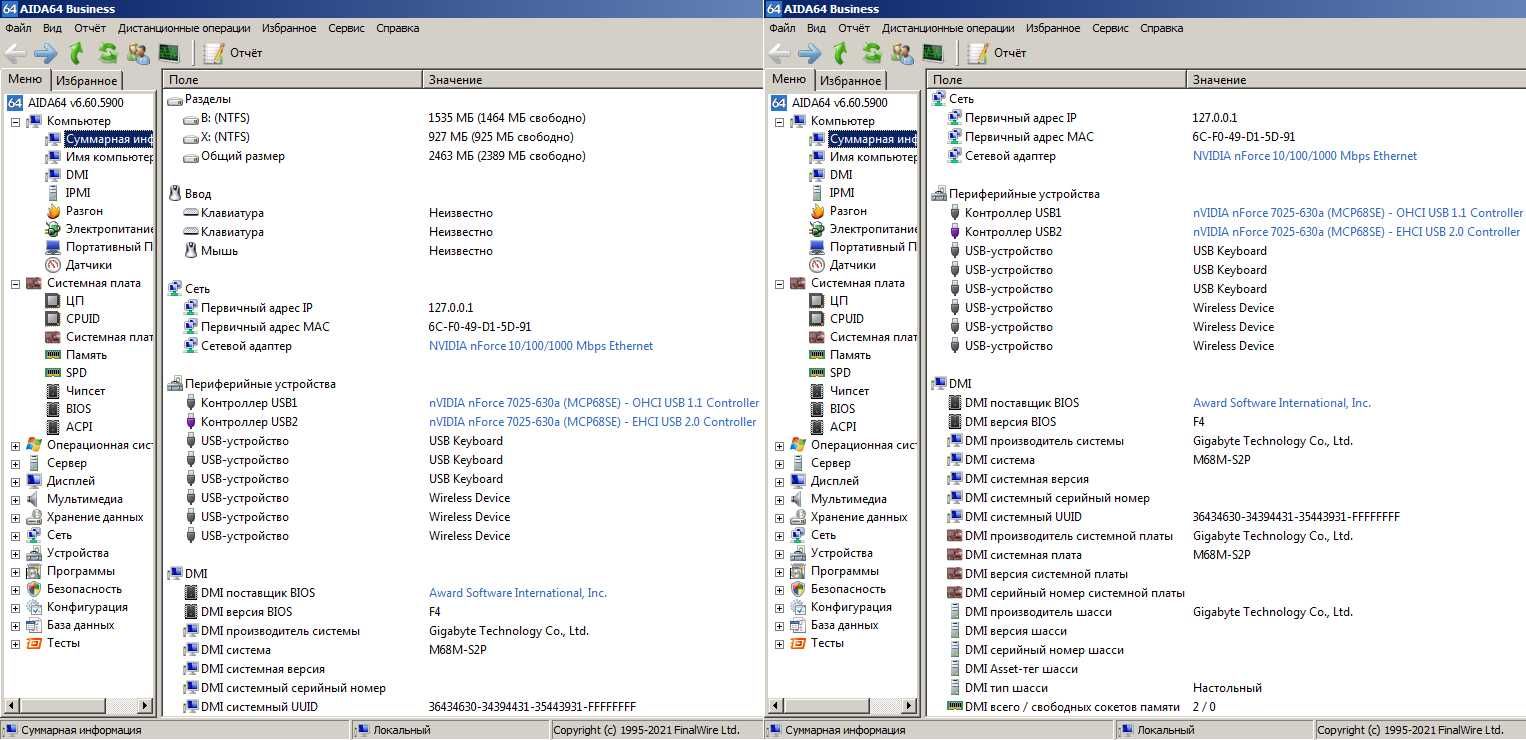
Task: Expand the Сервер node in left window tree
Action: [15, 463]
